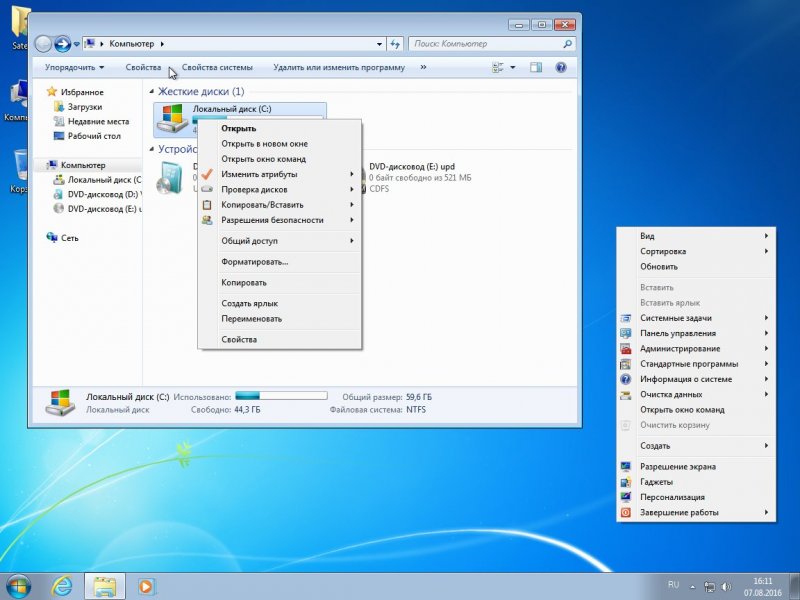The image size is (800, 600).
Task: Click the Свойства toolbar button
Action: point(143,67)
